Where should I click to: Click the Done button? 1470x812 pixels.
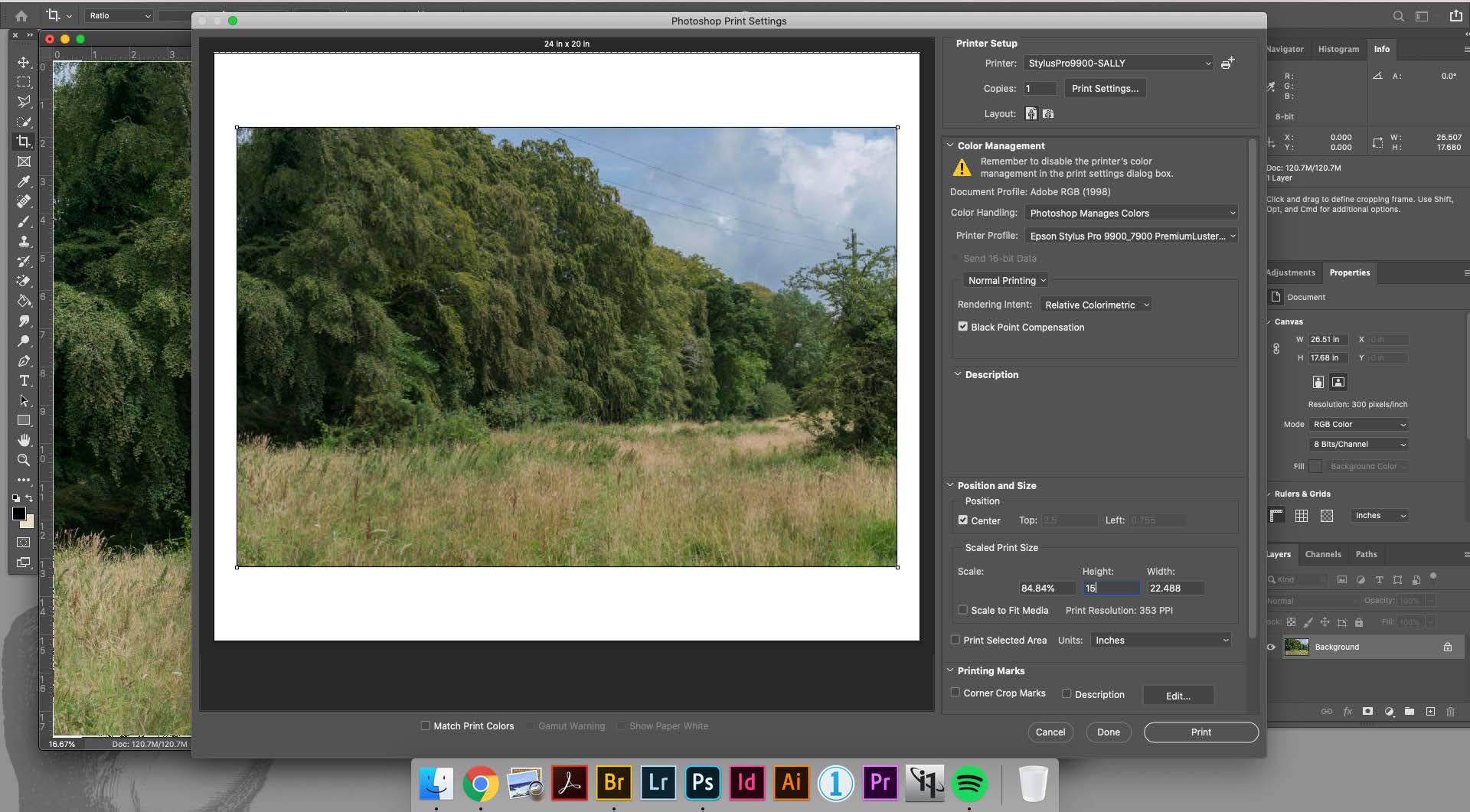click(1109, 732)
